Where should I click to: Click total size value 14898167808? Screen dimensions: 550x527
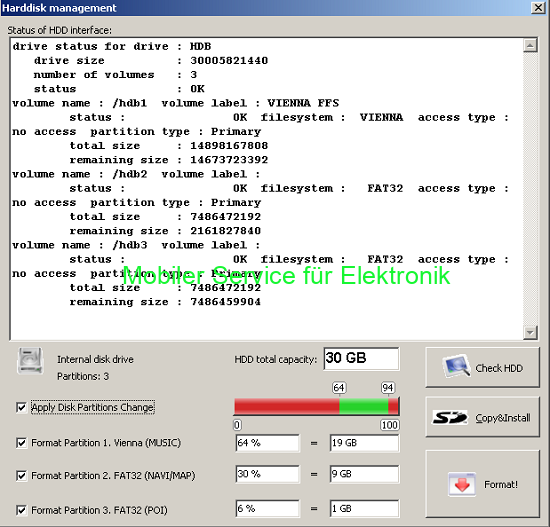229,146
